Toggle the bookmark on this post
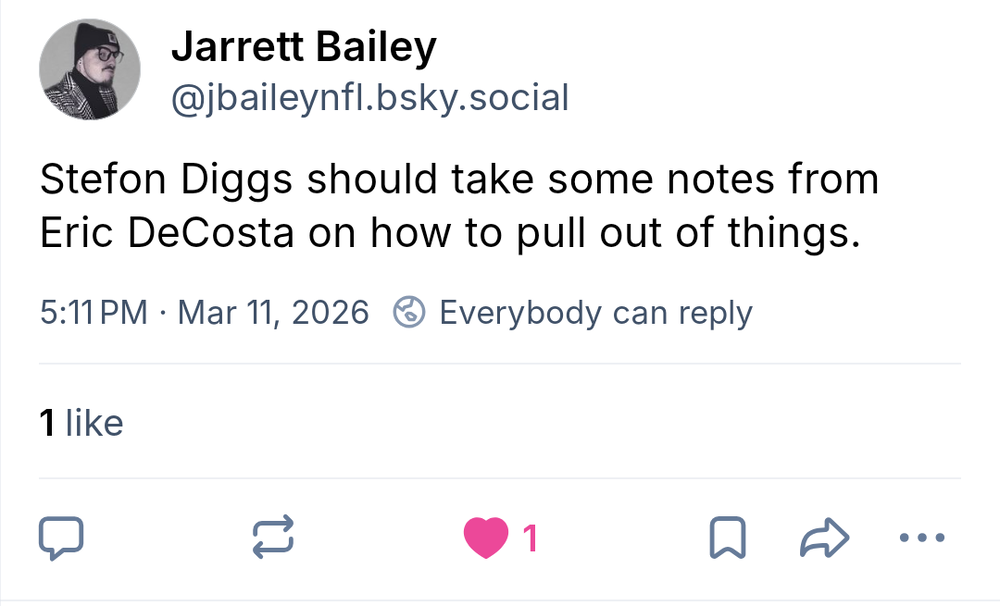1000x606 pixels. [x=729, y=538]
